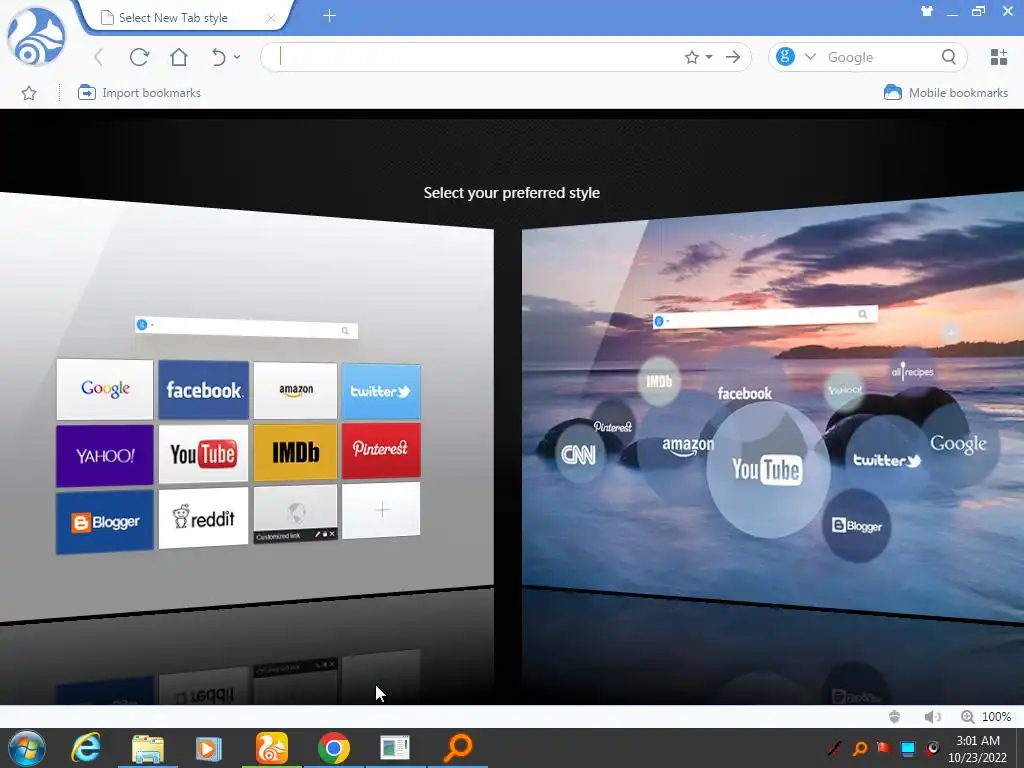Click the allrecipes bubble in wallpaper style
Screen dimensions: 1024x768
point(912,372)
